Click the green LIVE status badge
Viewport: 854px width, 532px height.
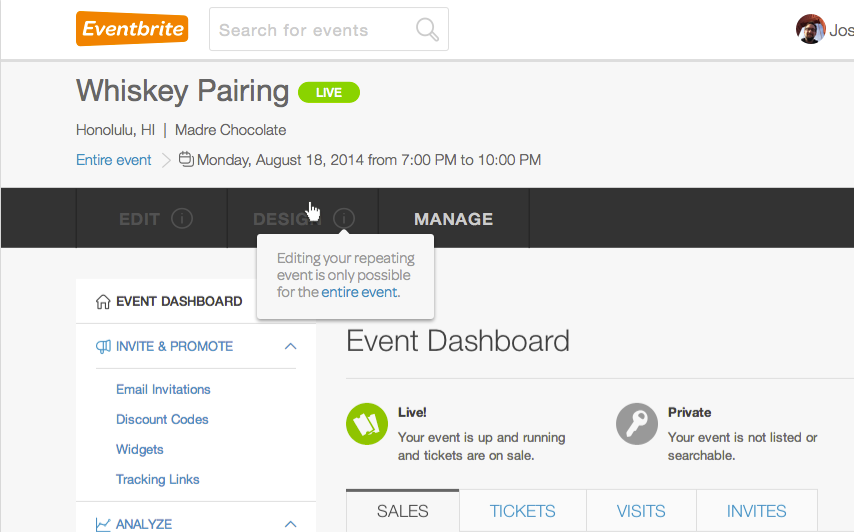(329, 93)
